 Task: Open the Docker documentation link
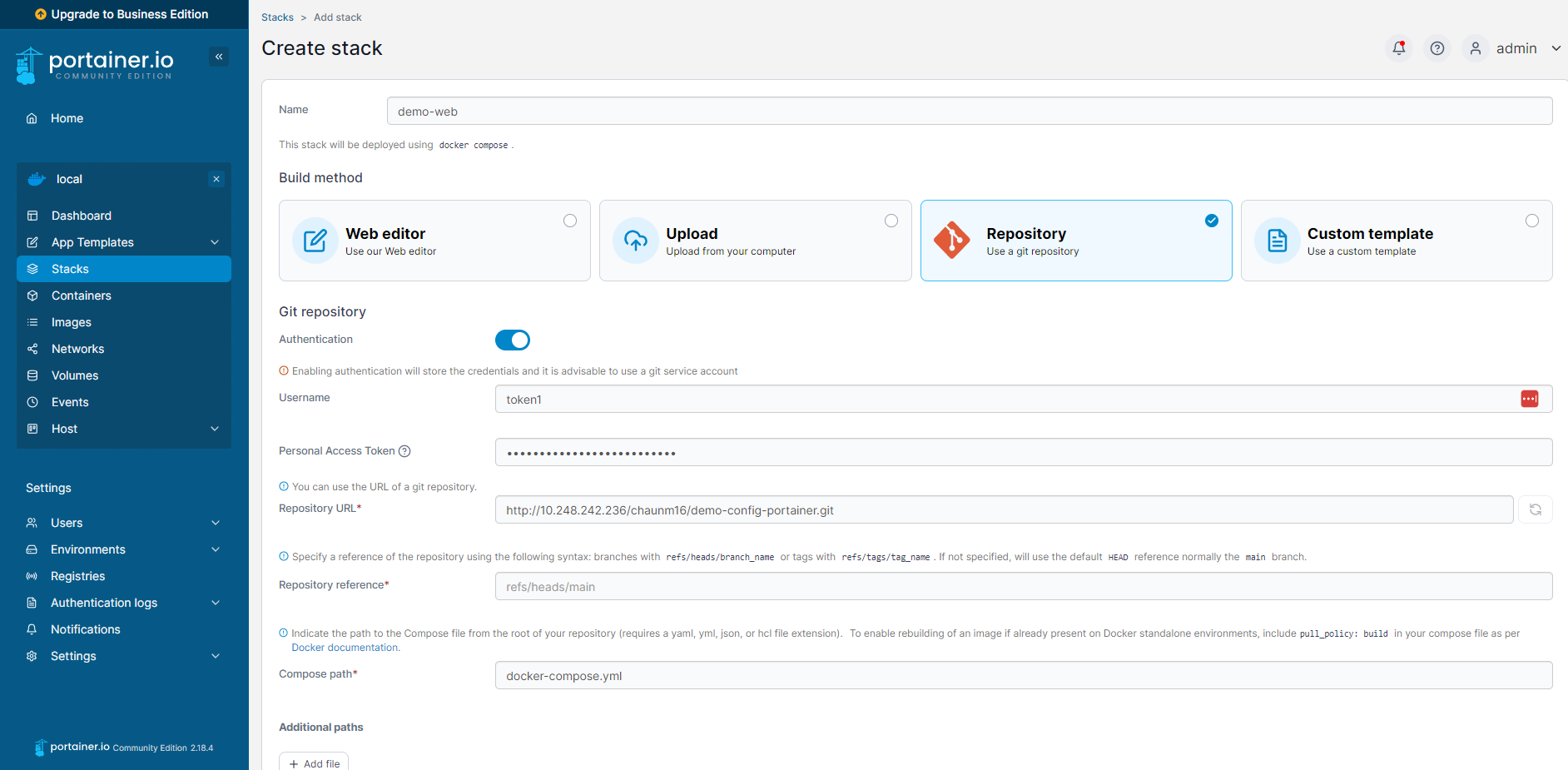pyautogui.click(x=345, y=648)
